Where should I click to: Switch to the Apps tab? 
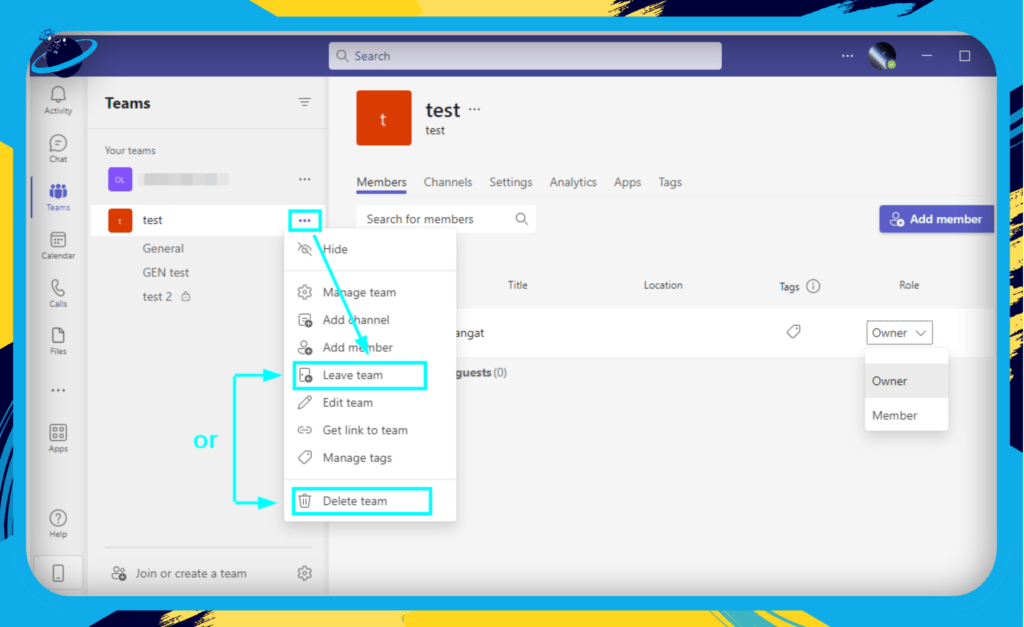coord(628,182)
